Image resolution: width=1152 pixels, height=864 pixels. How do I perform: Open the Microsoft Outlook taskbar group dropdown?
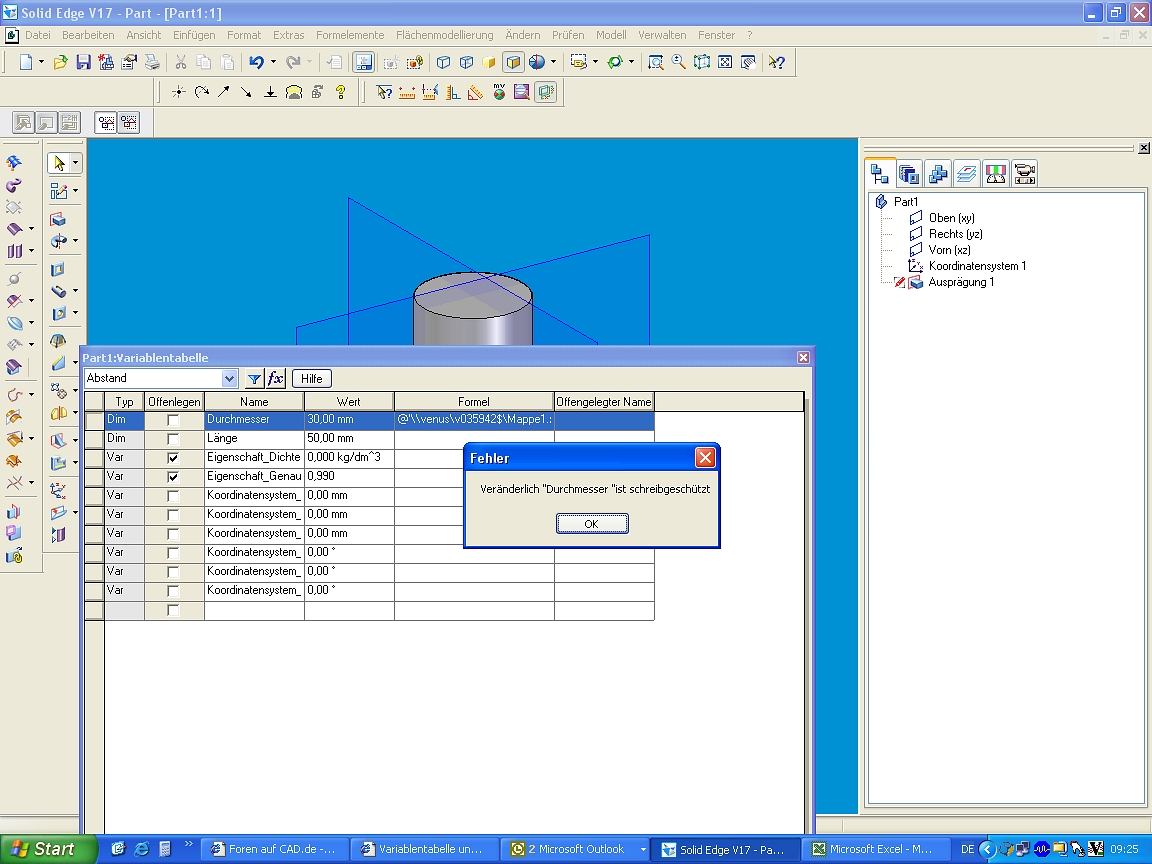click(643, 849)
